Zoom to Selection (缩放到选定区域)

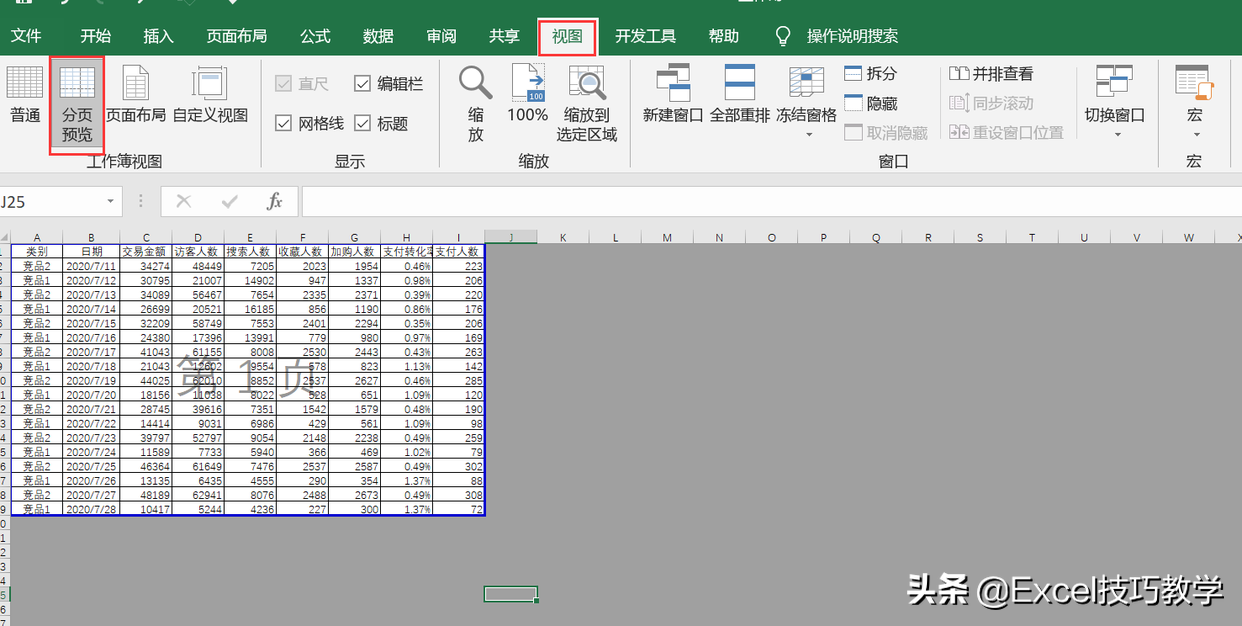587,103
